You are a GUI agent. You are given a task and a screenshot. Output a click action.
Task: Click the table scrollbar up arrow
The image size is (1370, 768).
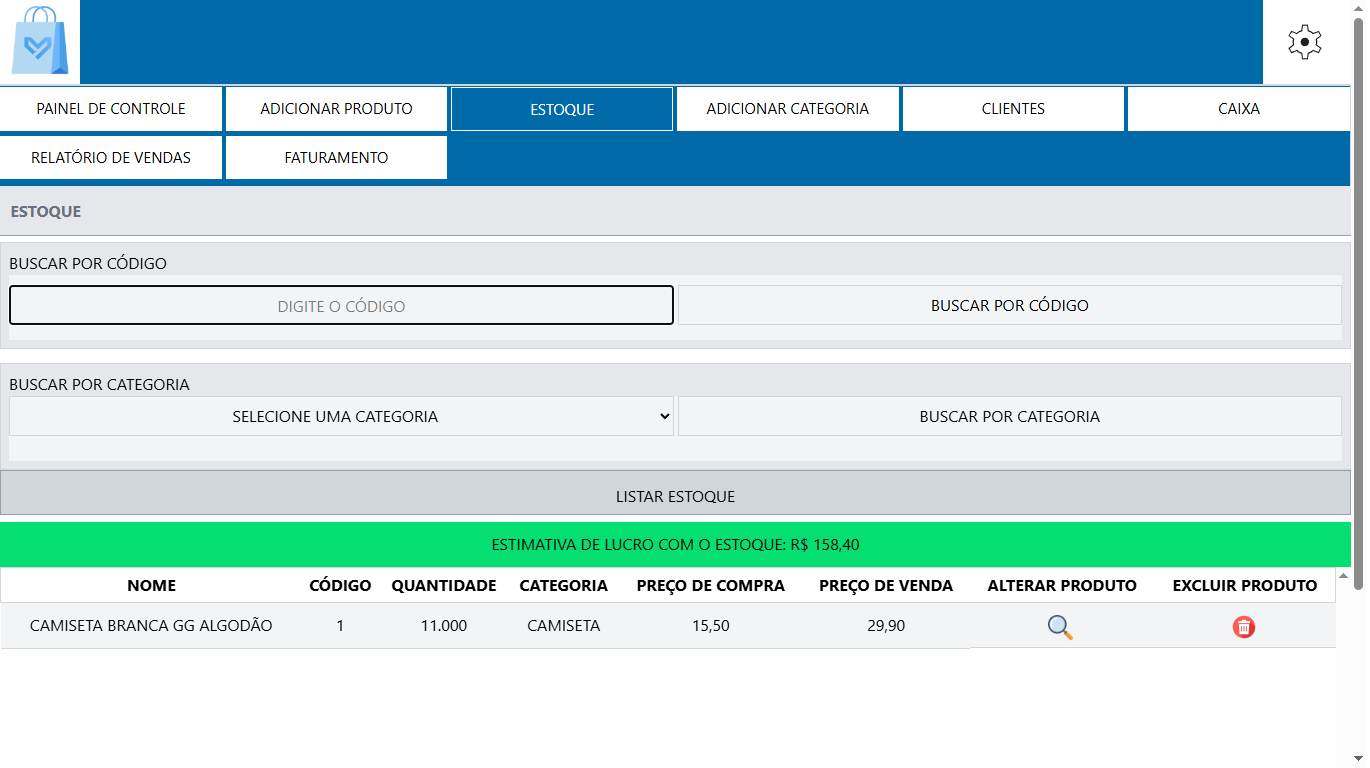click(1344, 576)
